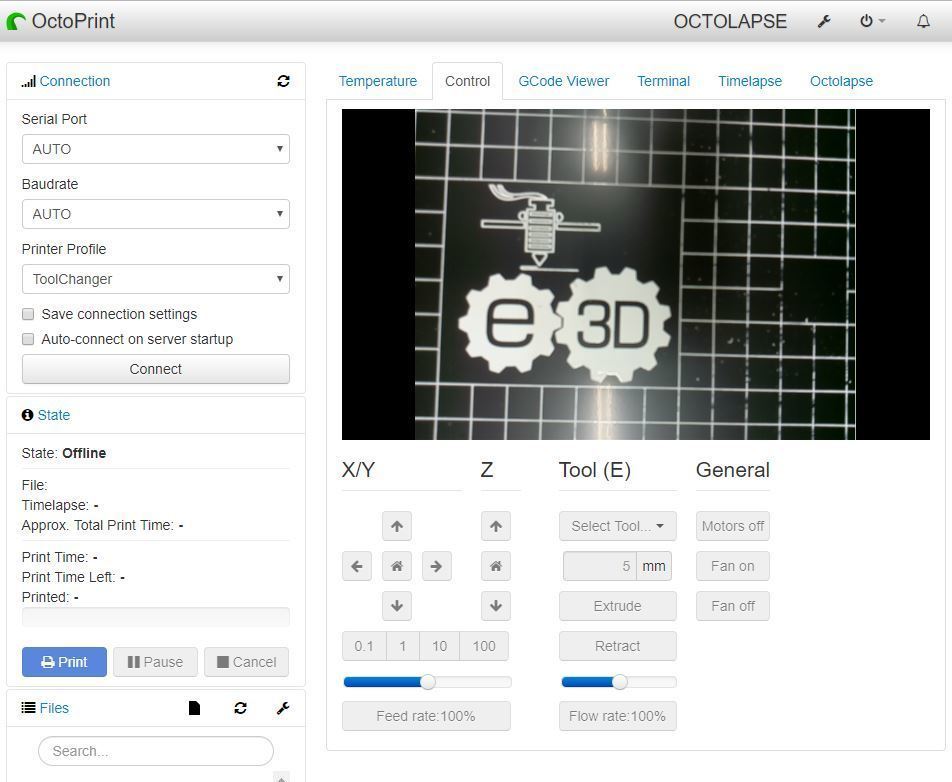Select the 10 mm jog distance

point(439,646)
